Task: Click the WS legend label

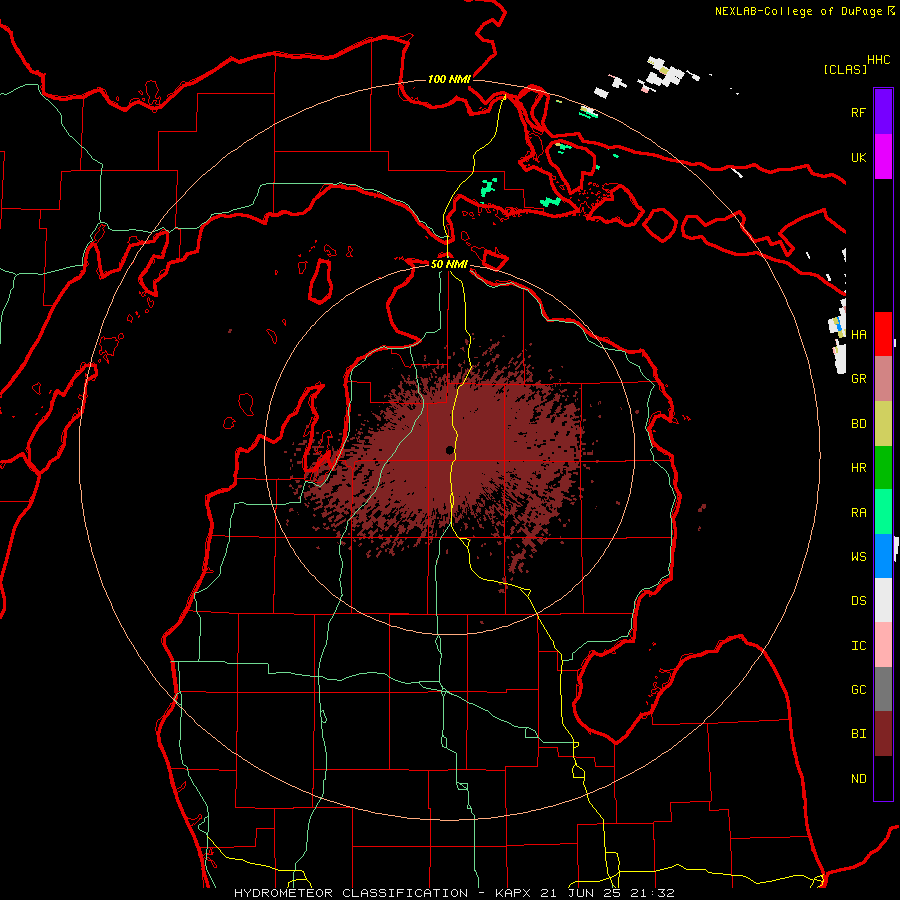Action: pyautogui.click(x=859, y=556)
